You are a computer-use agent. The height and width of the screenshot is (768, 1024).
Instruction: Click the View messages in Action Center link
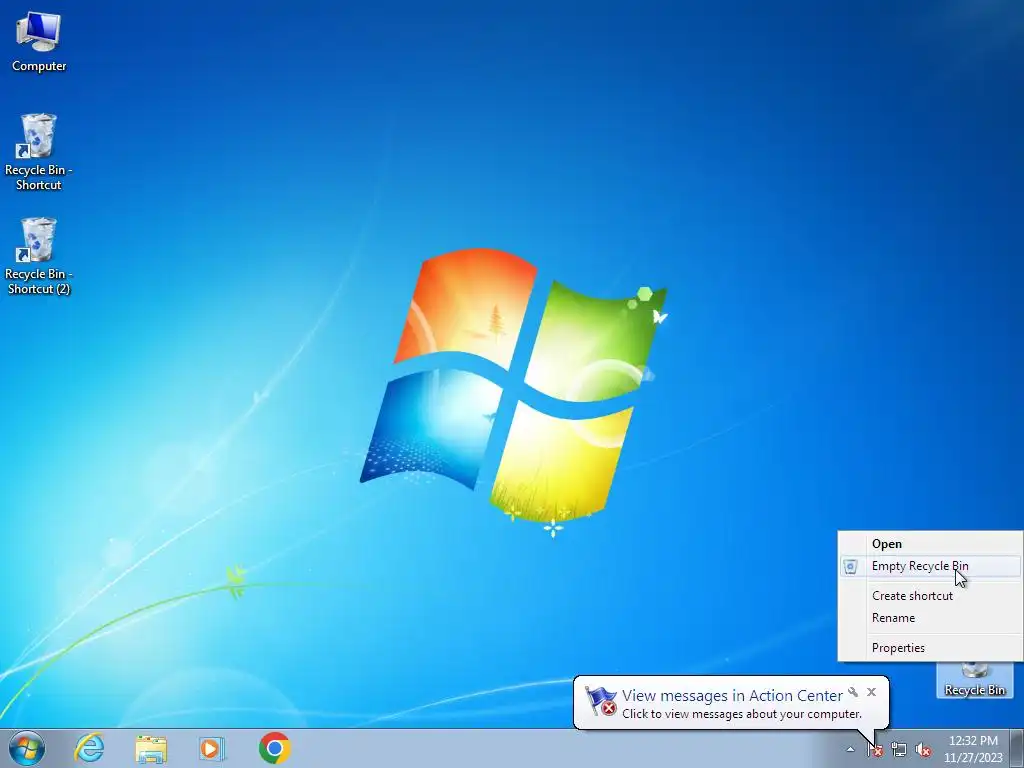click(732, 696)
